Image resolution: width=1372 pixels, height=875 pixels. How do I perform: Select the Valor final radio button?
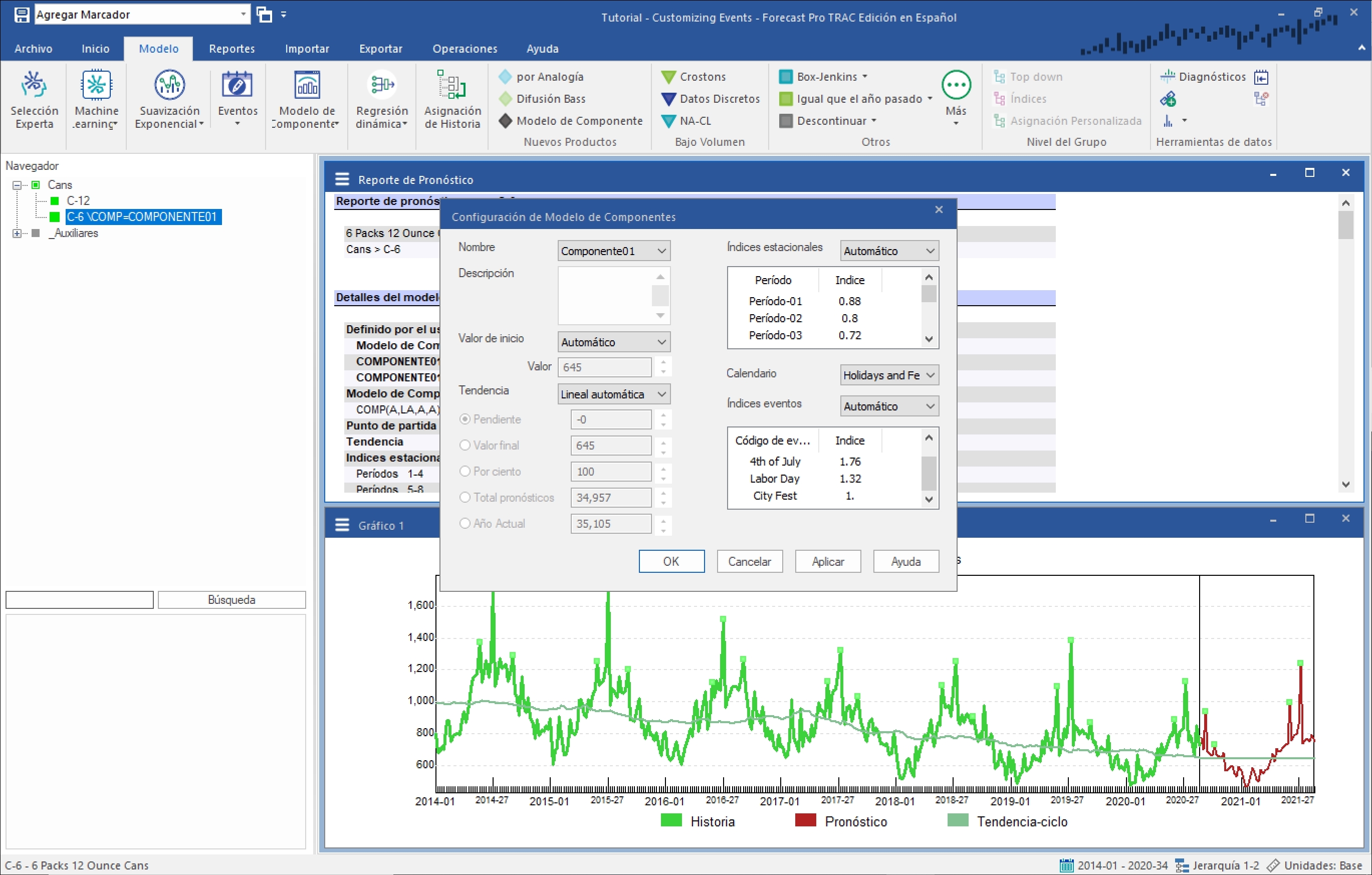[465, 445]
